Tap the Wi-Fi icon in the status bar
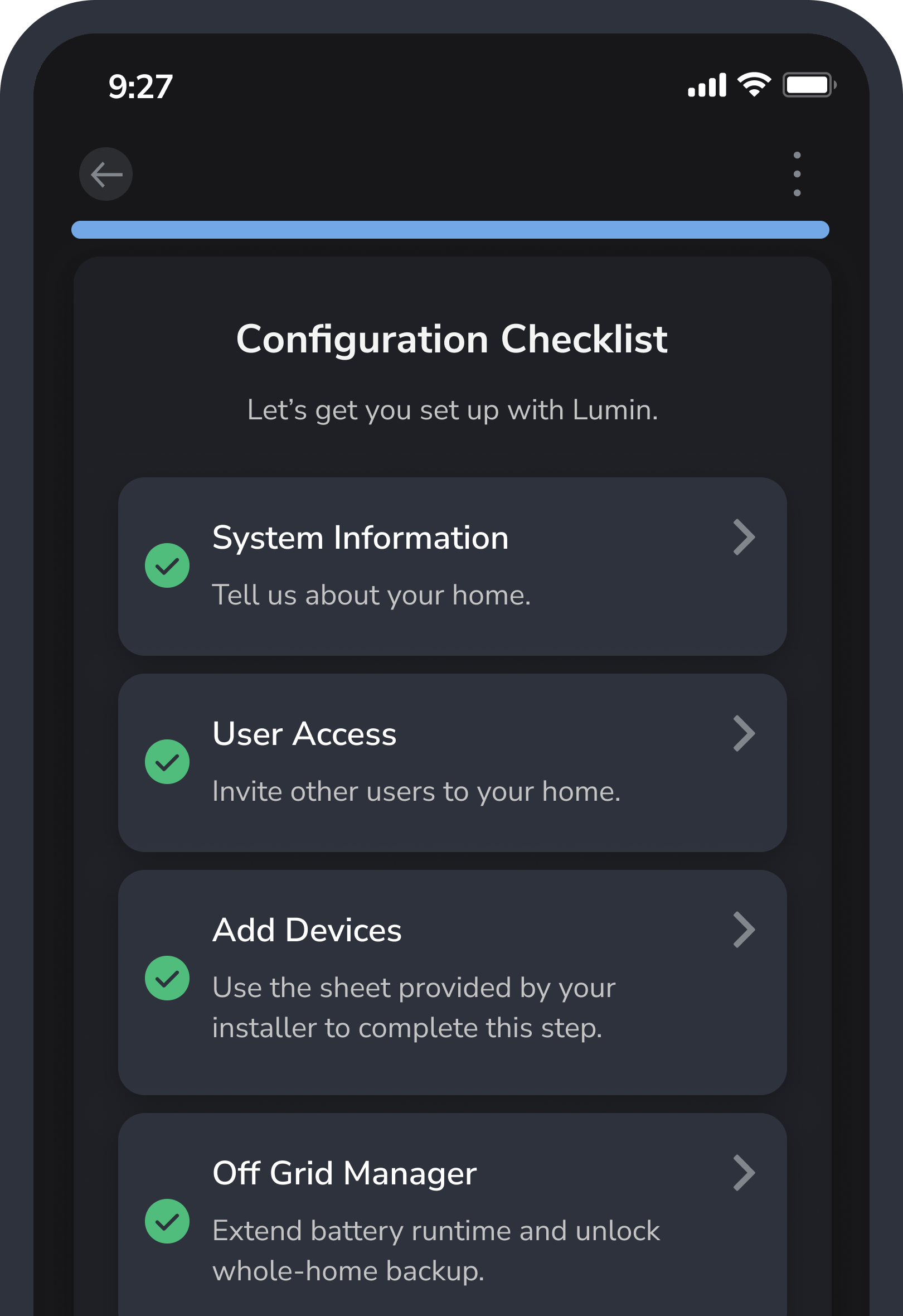This screenshot has height=1316, width=903. 753,85
